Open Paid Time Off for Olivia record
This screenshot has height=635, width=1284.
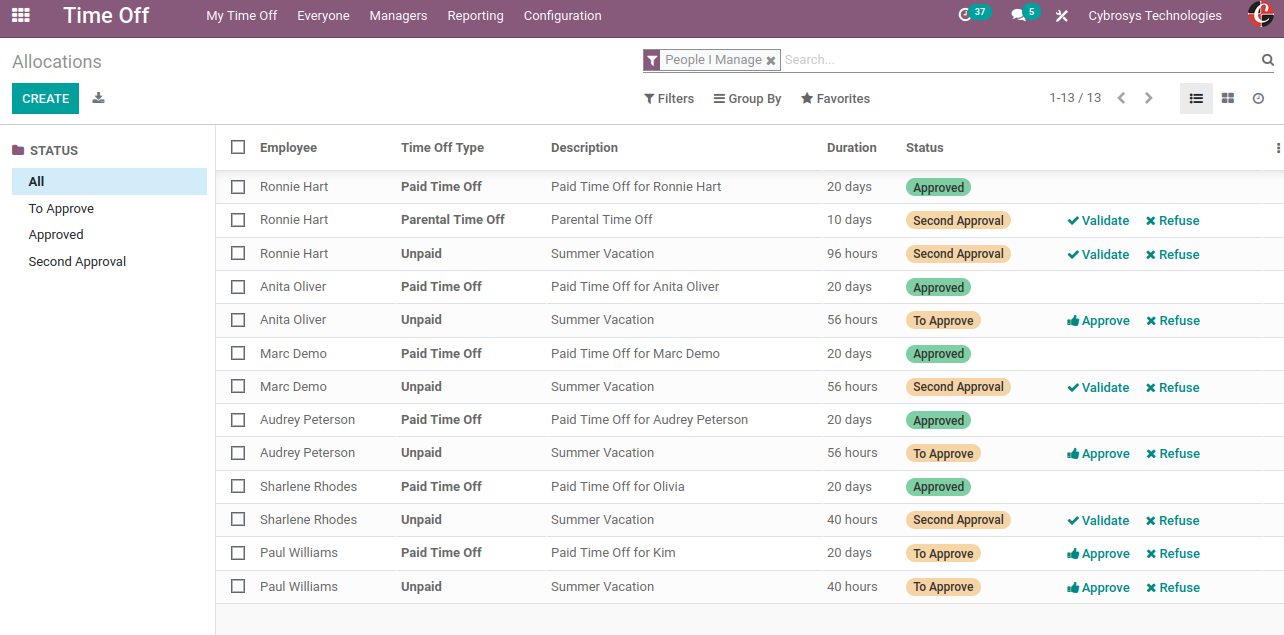point(618,487)
